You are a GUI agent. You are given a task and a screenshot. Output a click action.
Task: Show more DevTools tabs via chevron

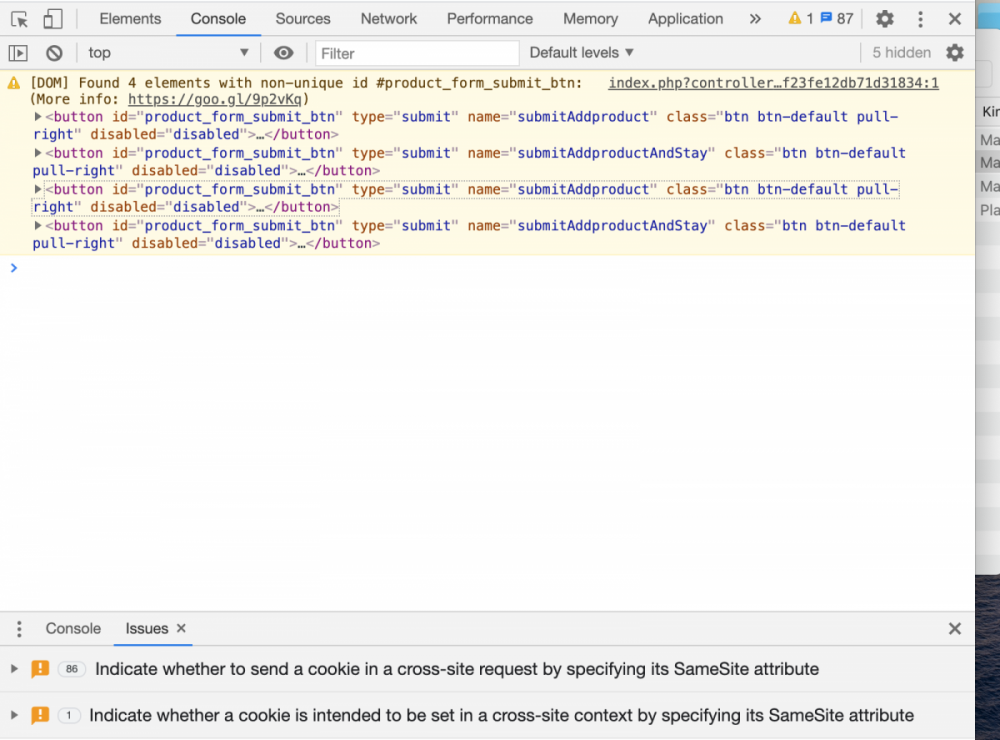[x=755, y=19]
